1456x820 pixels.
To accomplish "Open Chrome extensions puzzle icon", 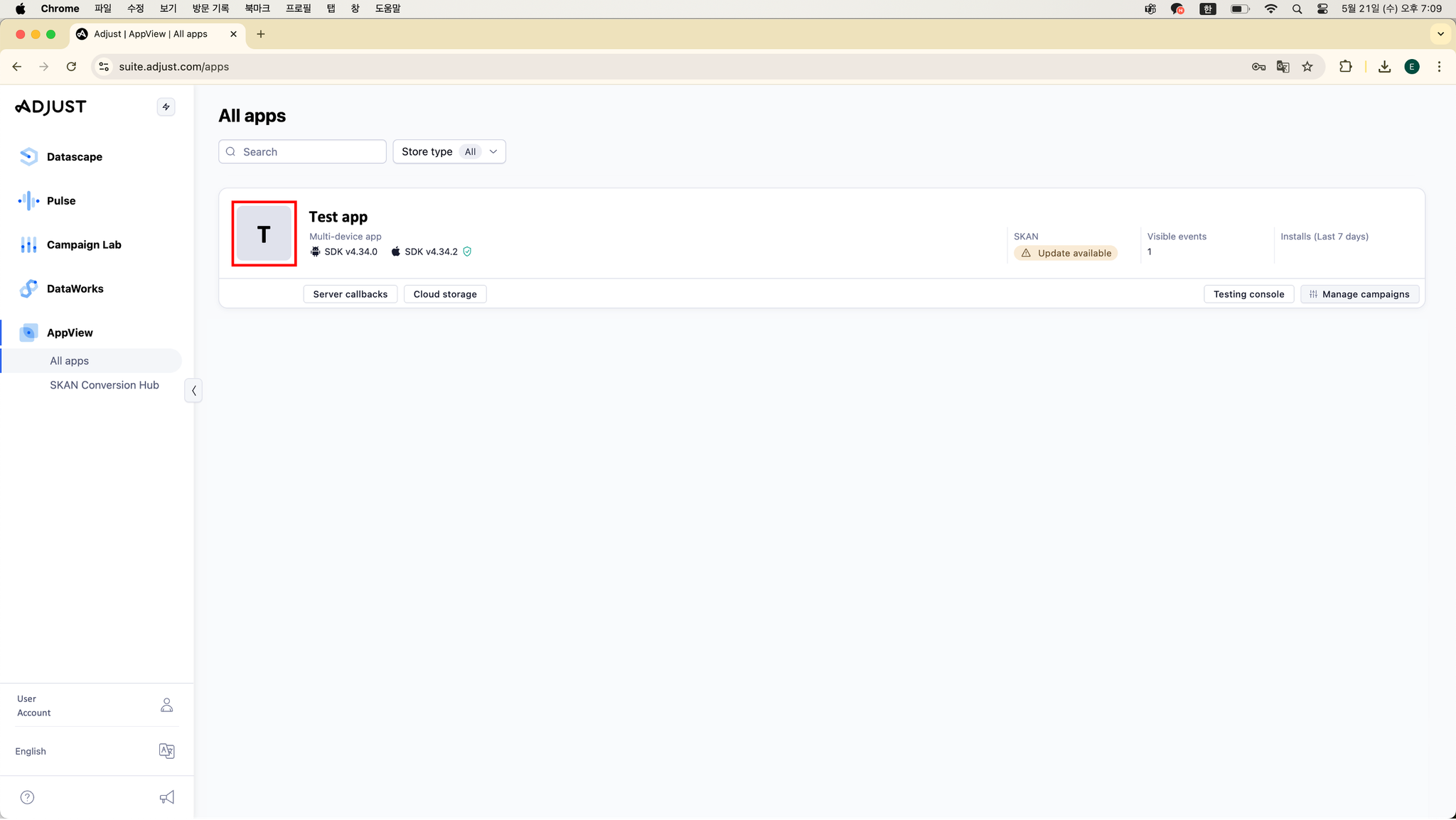I will [1345, 67].
